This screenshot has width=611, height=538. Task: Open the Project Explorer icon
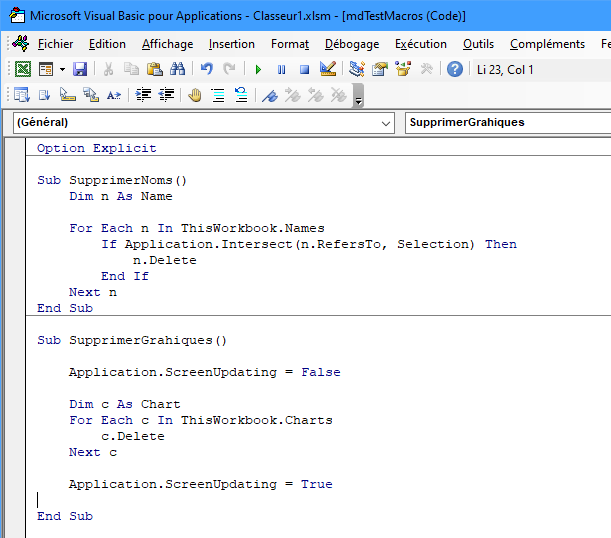(x=357, y=69)
